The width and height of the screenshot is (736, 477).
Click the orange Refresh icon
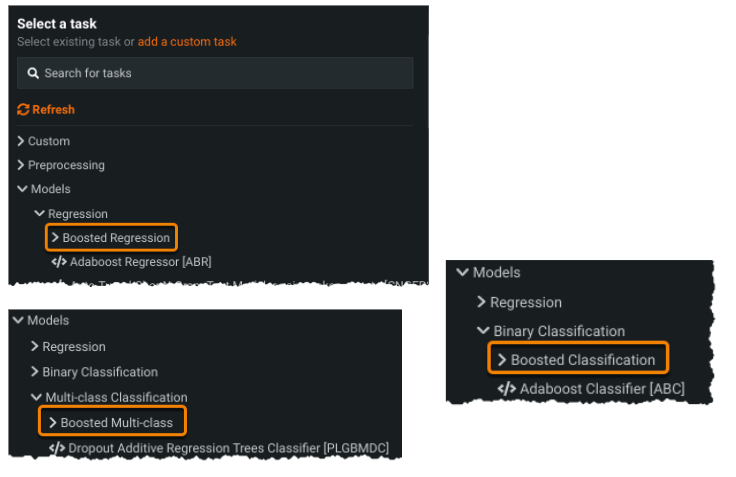pos(23,110)
